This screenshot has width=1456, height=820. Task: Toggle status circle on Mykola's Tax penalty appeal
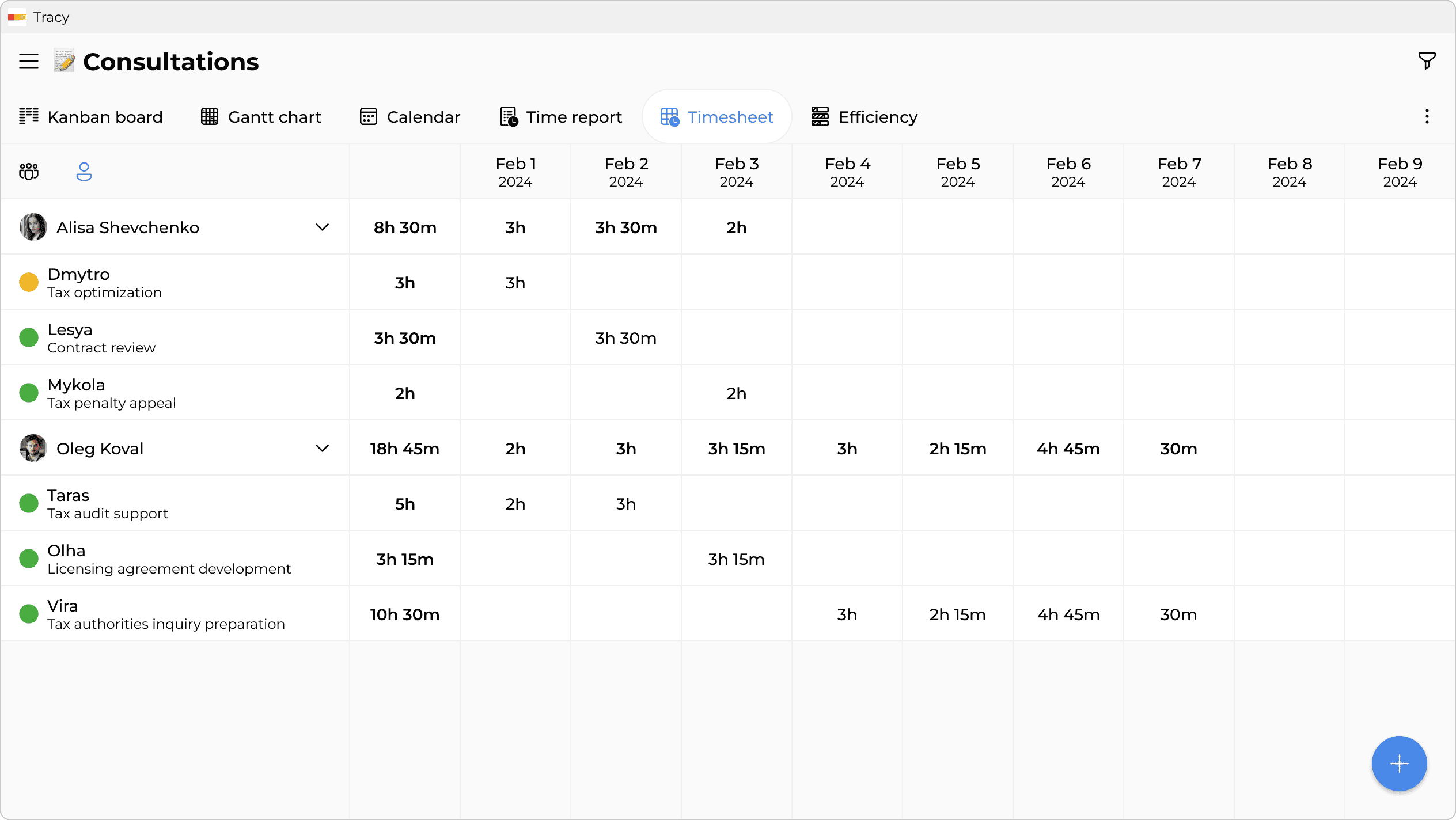coord(29,392)
